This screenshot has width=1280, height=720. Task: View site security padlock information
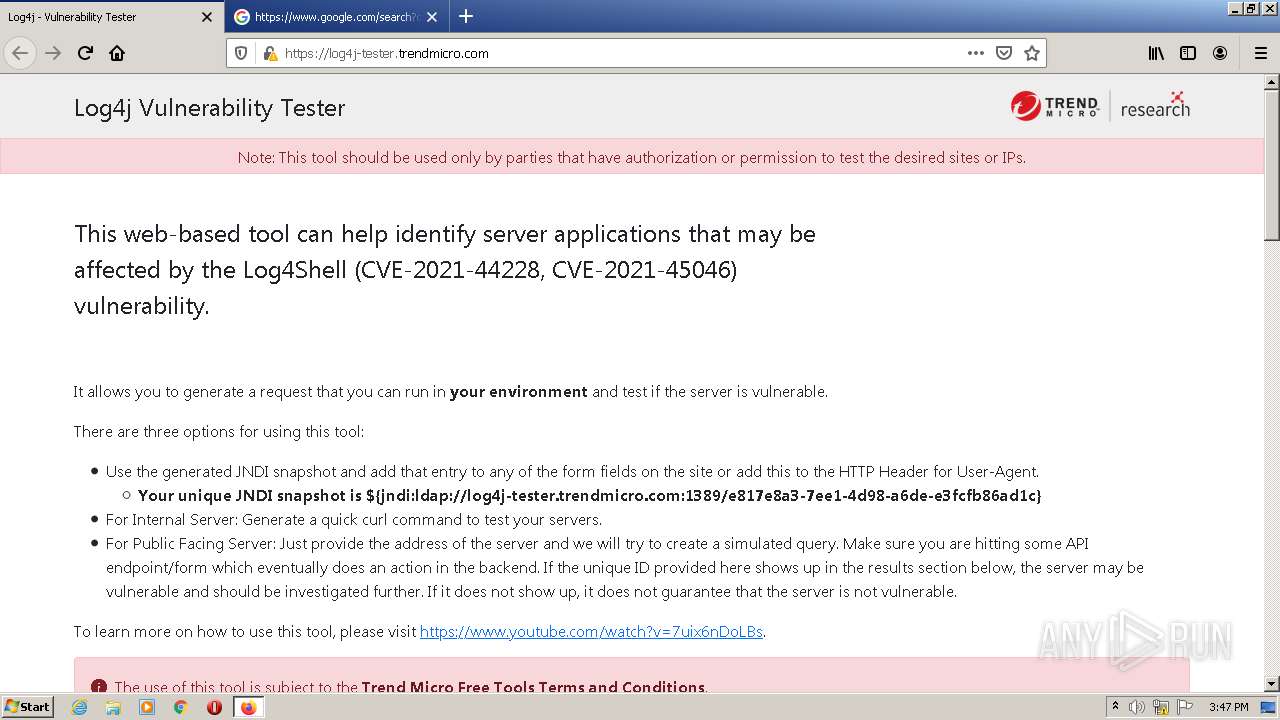269,53
